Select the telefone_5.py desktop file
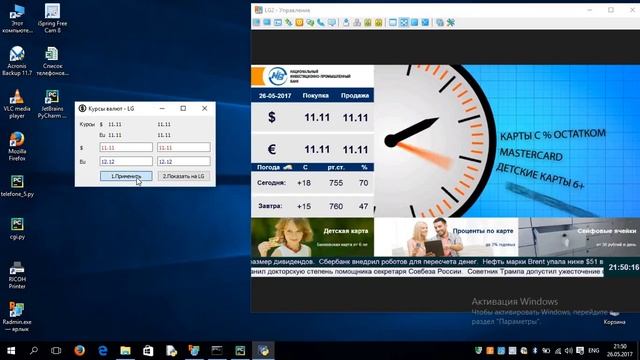640x360 pixels. (x=17, y=186)
